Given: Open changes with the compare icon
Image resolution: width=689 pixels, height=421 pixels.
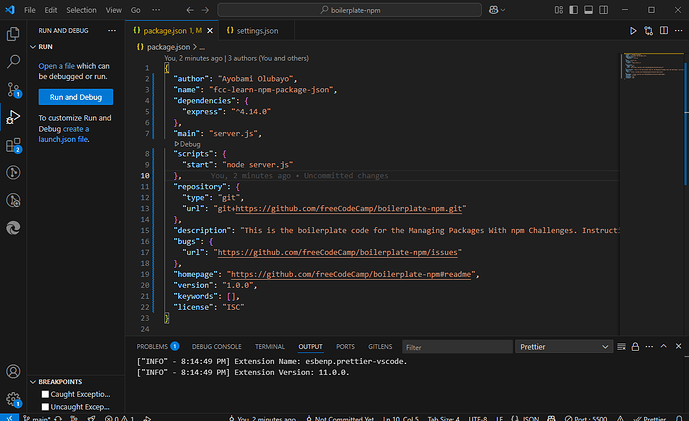Looking at the screenshot, I should pos(648,31).
